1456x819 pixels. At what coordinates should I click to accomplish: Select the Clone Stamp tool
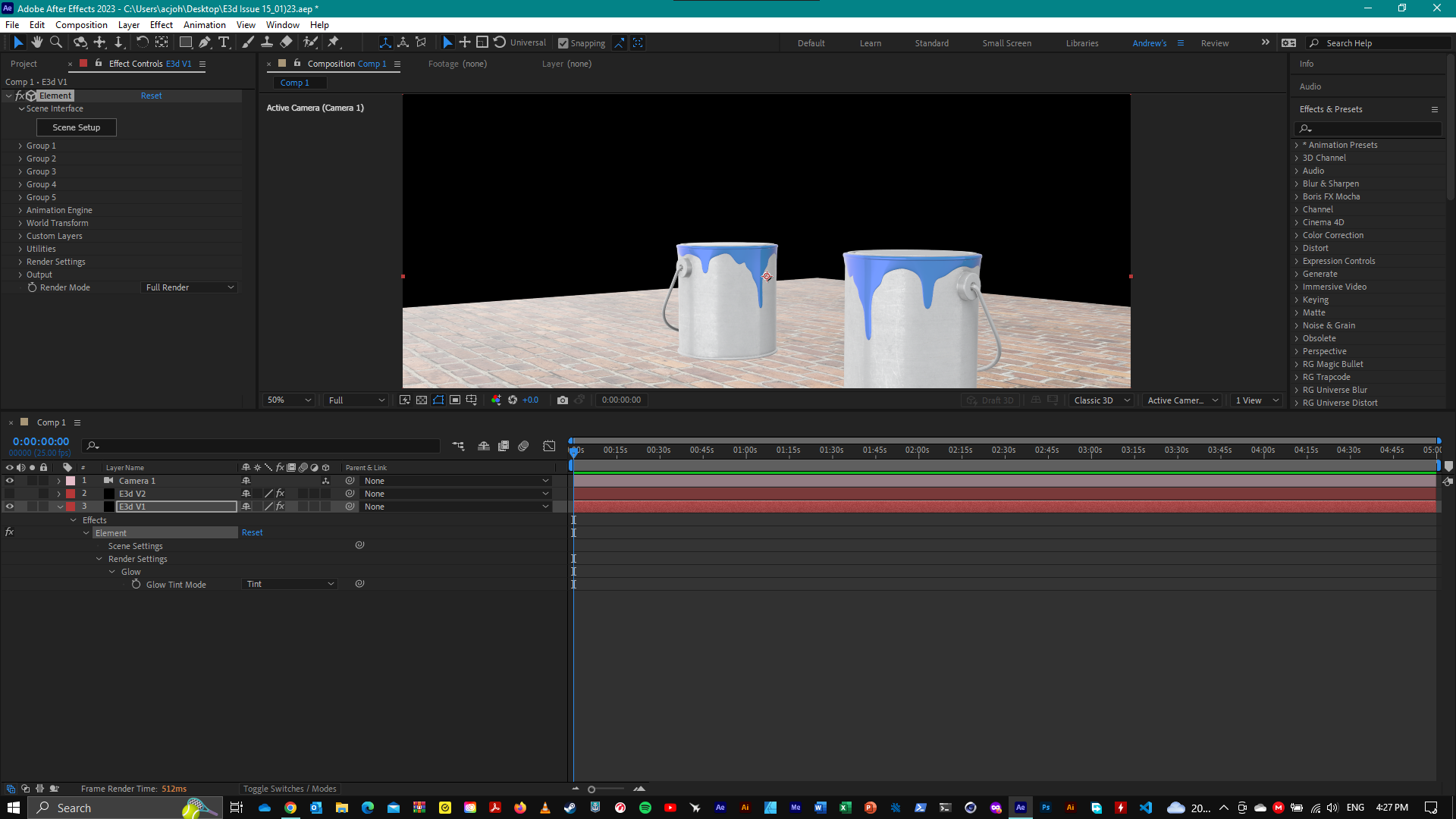tap(267, 42)
